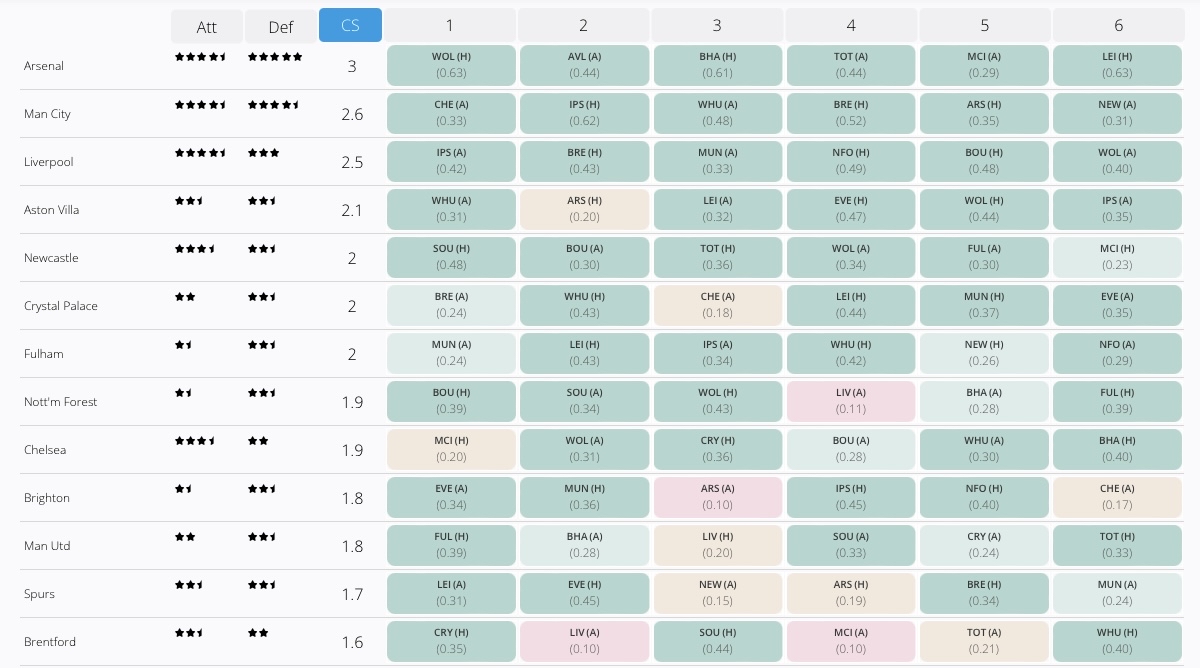Sort by the Att column header
The image size is (1200, 668).
tap(207, 26)
